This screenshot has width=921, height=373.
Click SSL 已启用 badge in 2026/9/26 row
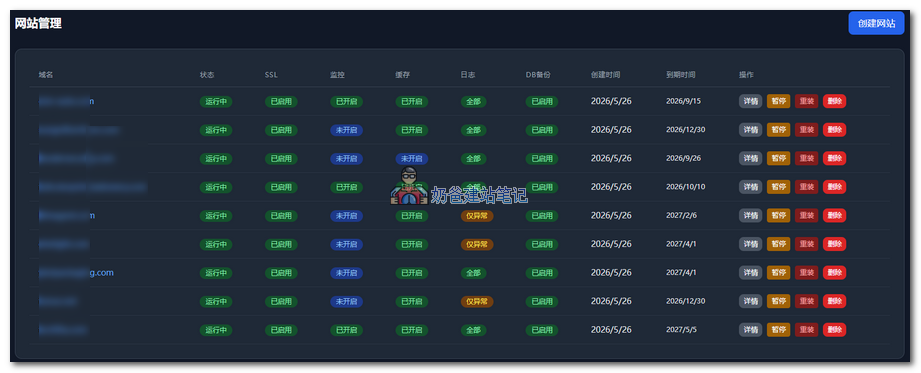coord(281,159)
